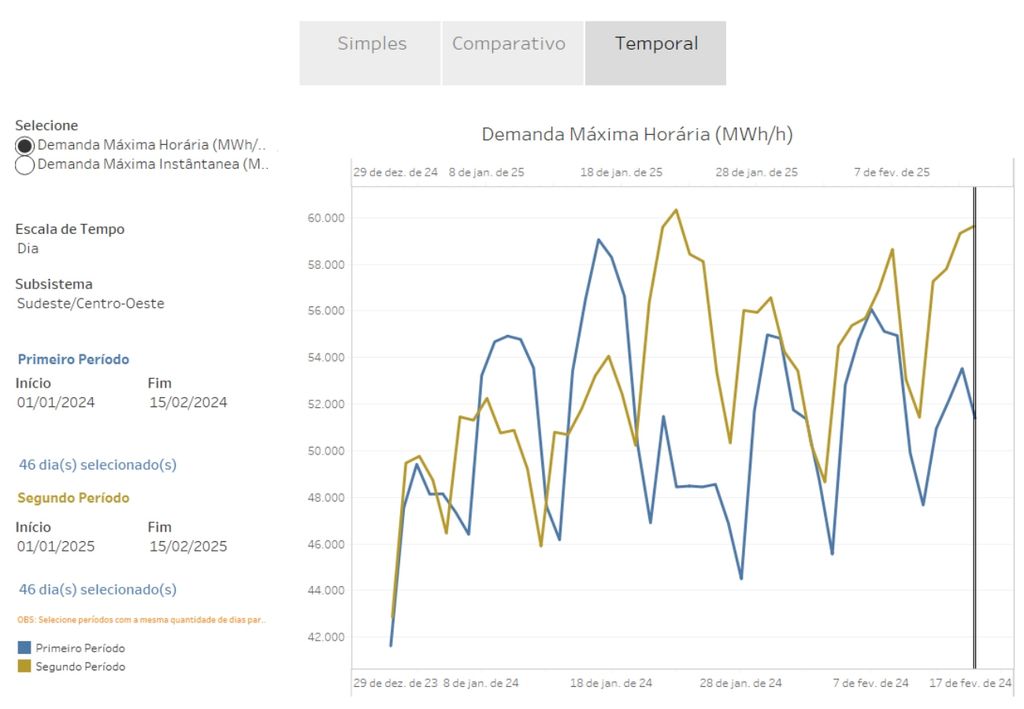Open the Comparativo tab
The height and width of the screenshot is (709, 1024).
[x=508, y=44]
